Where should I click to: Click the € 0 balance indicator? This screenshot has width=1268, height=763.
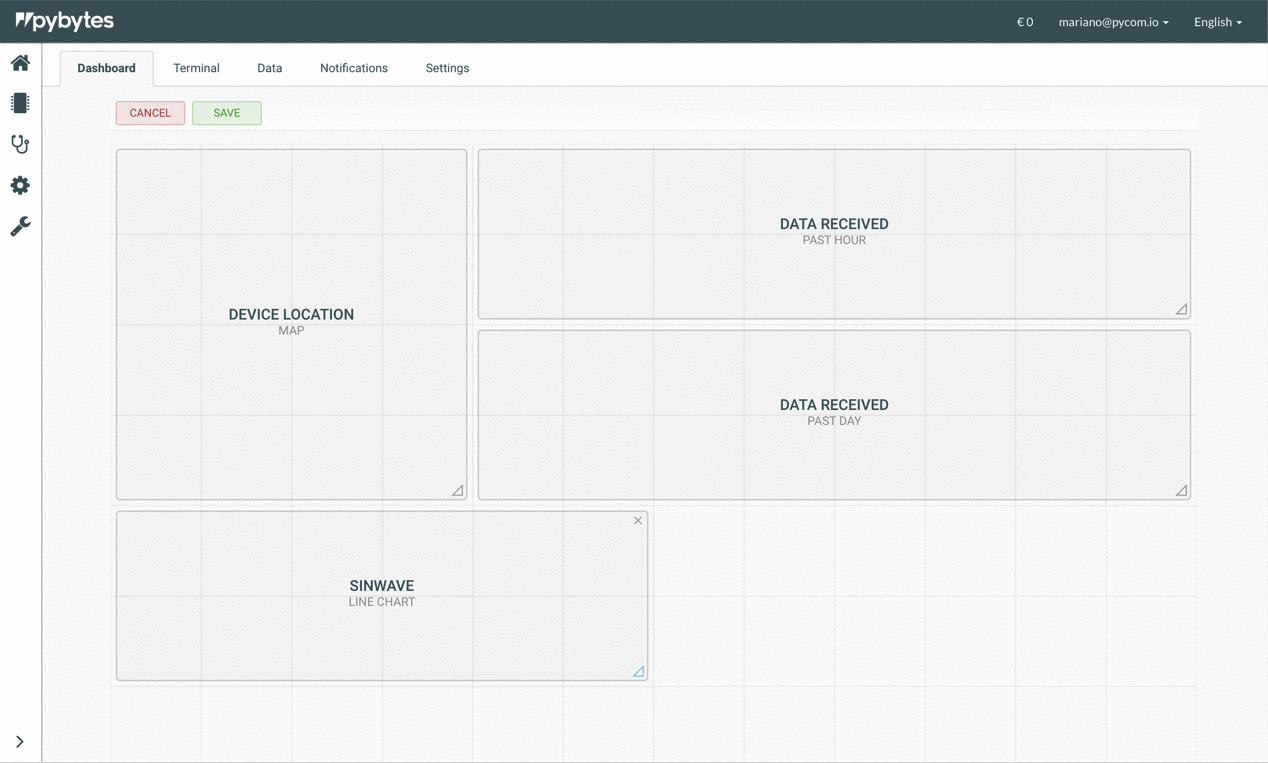[x=1025, y=22]
